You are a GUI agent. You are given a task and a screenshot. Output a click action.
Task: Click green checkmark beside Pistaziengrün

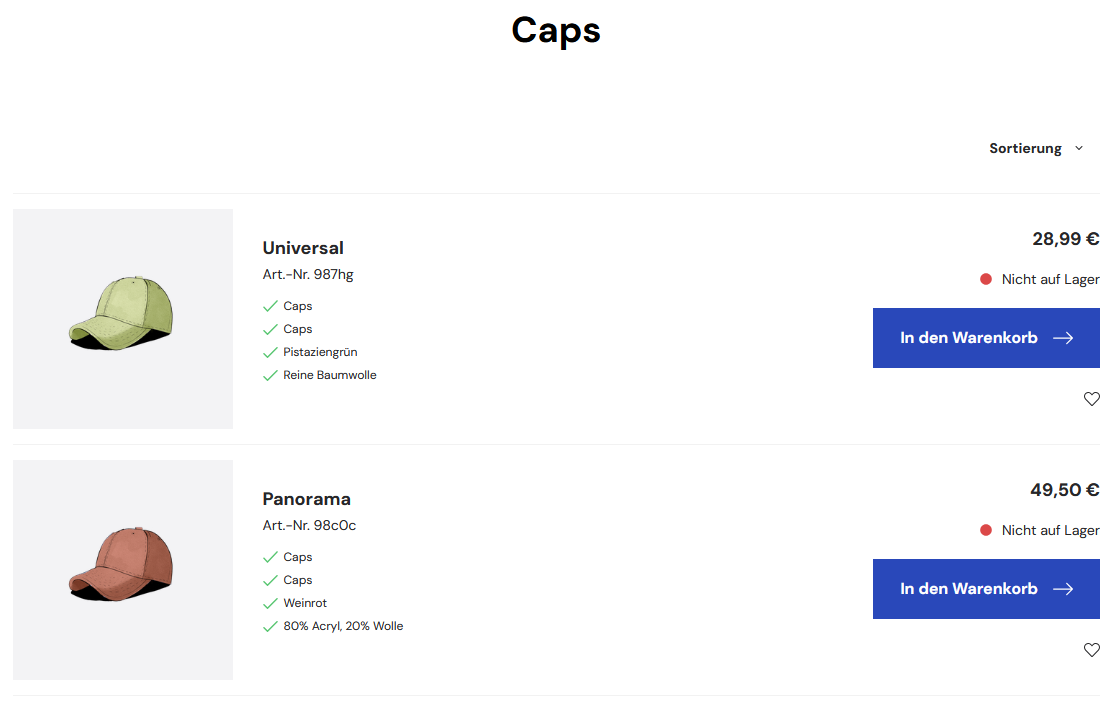[270, 353]
